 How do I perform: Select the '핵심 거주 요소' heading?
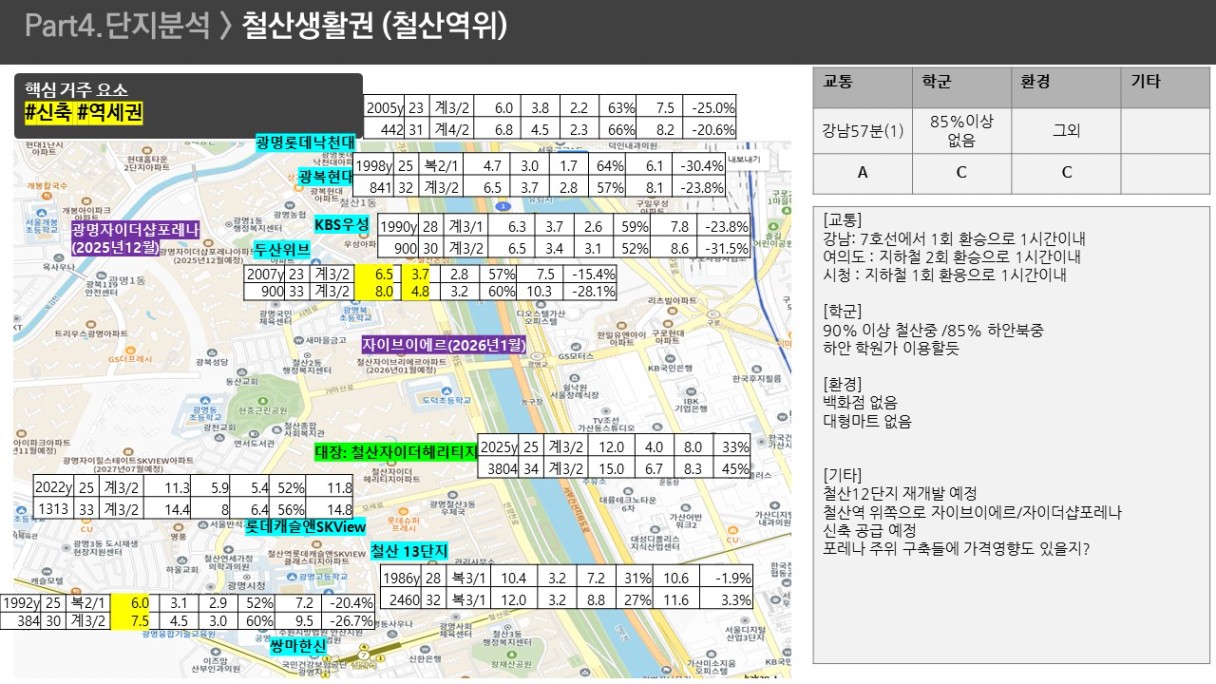pos(76,91)
